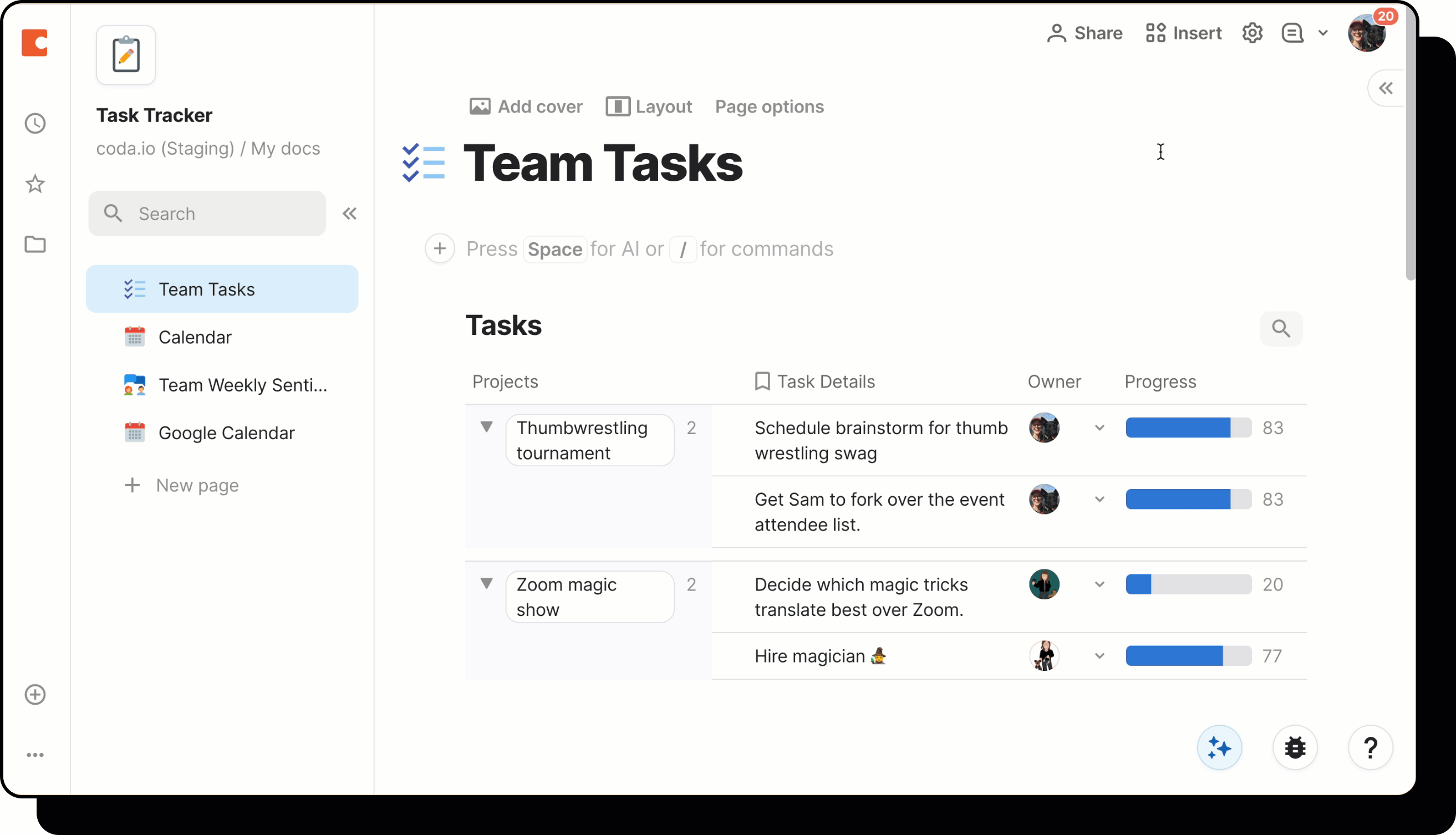Open document settings via gear icon
Screen dimensions: 1456x835
(x=1252, y=33)
